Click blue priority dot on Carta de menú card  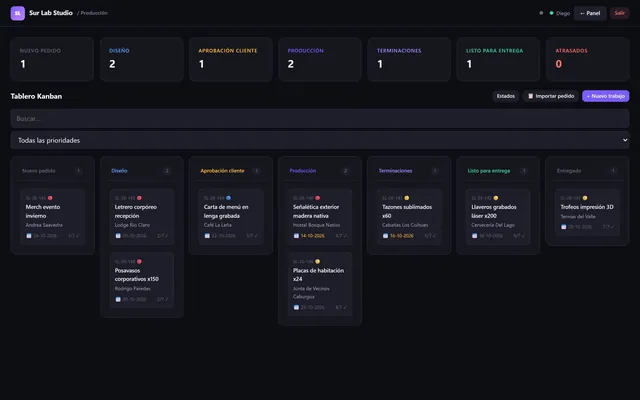(229, 198)
